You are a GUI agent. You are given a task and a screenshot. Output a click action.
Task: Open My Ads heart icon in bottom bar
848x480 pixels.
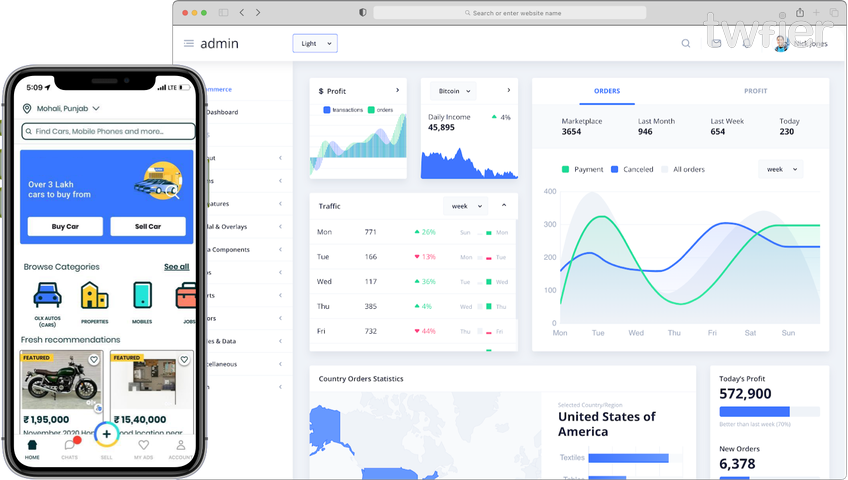click(x=143, y=446)
